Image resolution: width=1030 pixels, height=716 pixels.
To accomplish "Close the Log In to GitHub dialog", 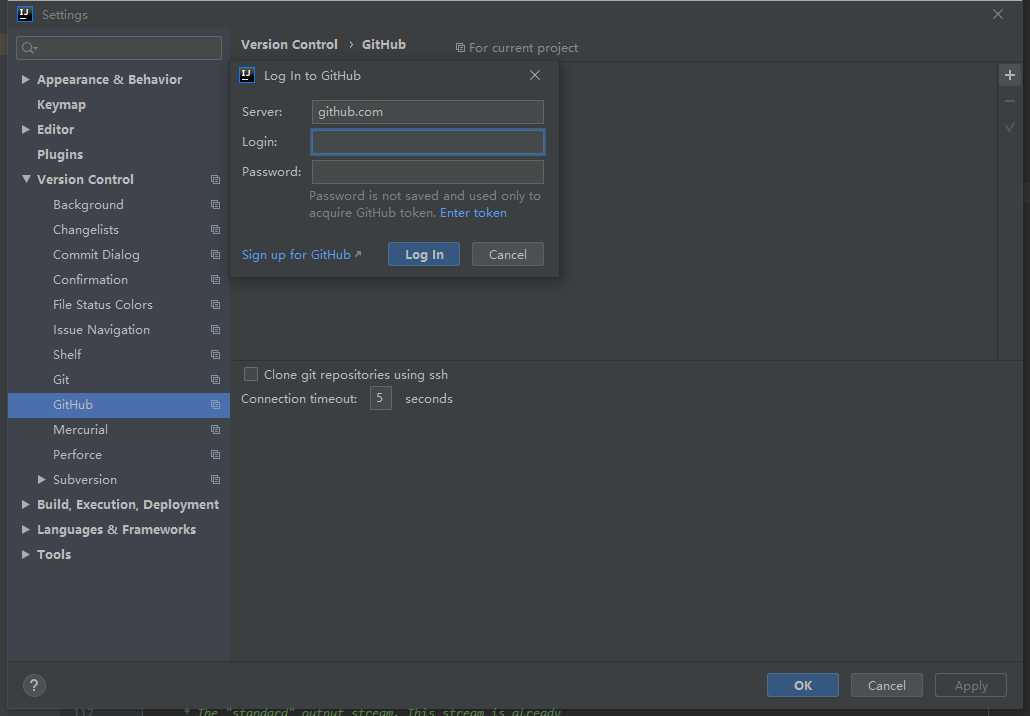I will tap(535, 75).
